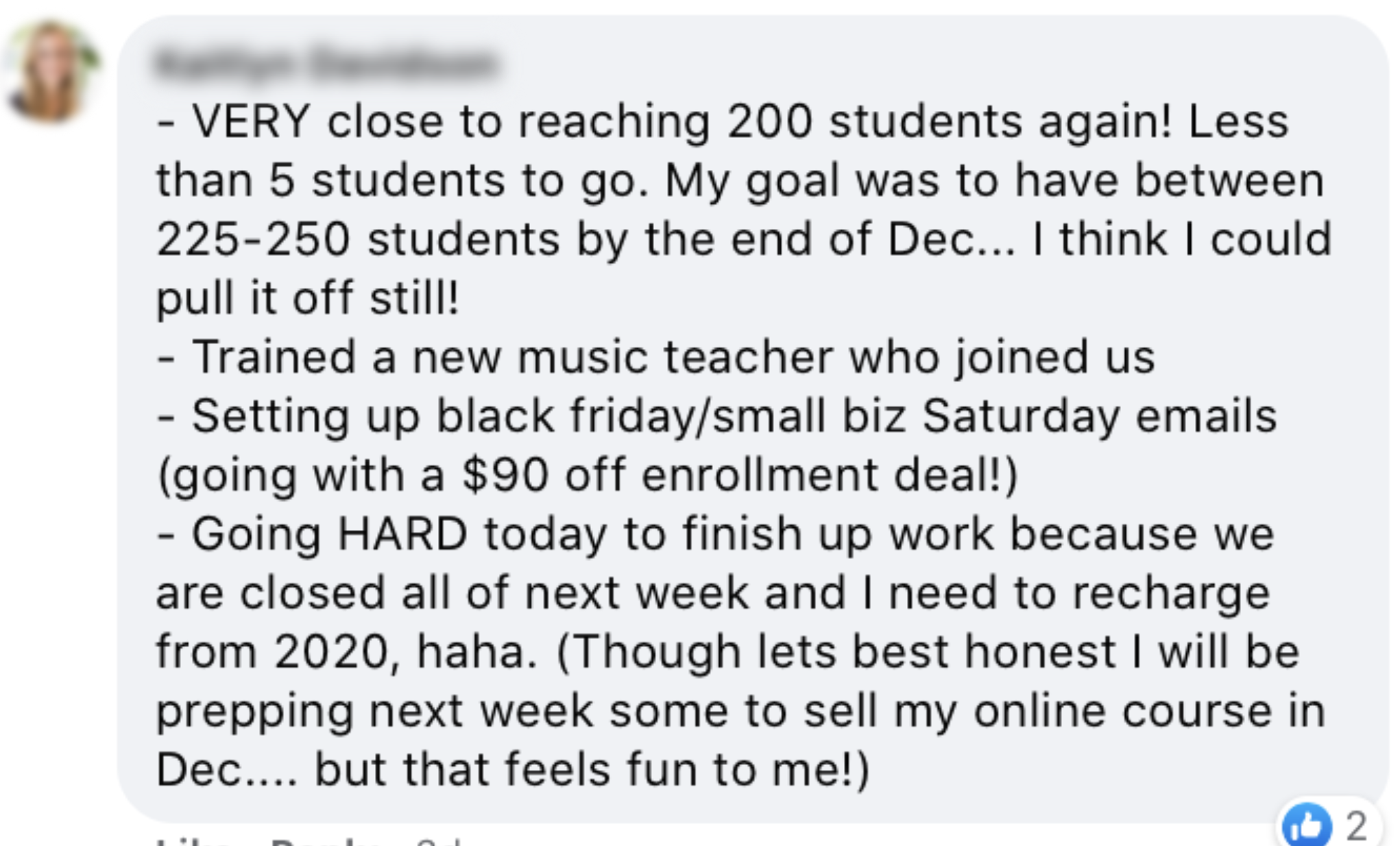1400x846 pixels.
Task: Click the 'from 2020, haha' line
Action: [727, 653]
